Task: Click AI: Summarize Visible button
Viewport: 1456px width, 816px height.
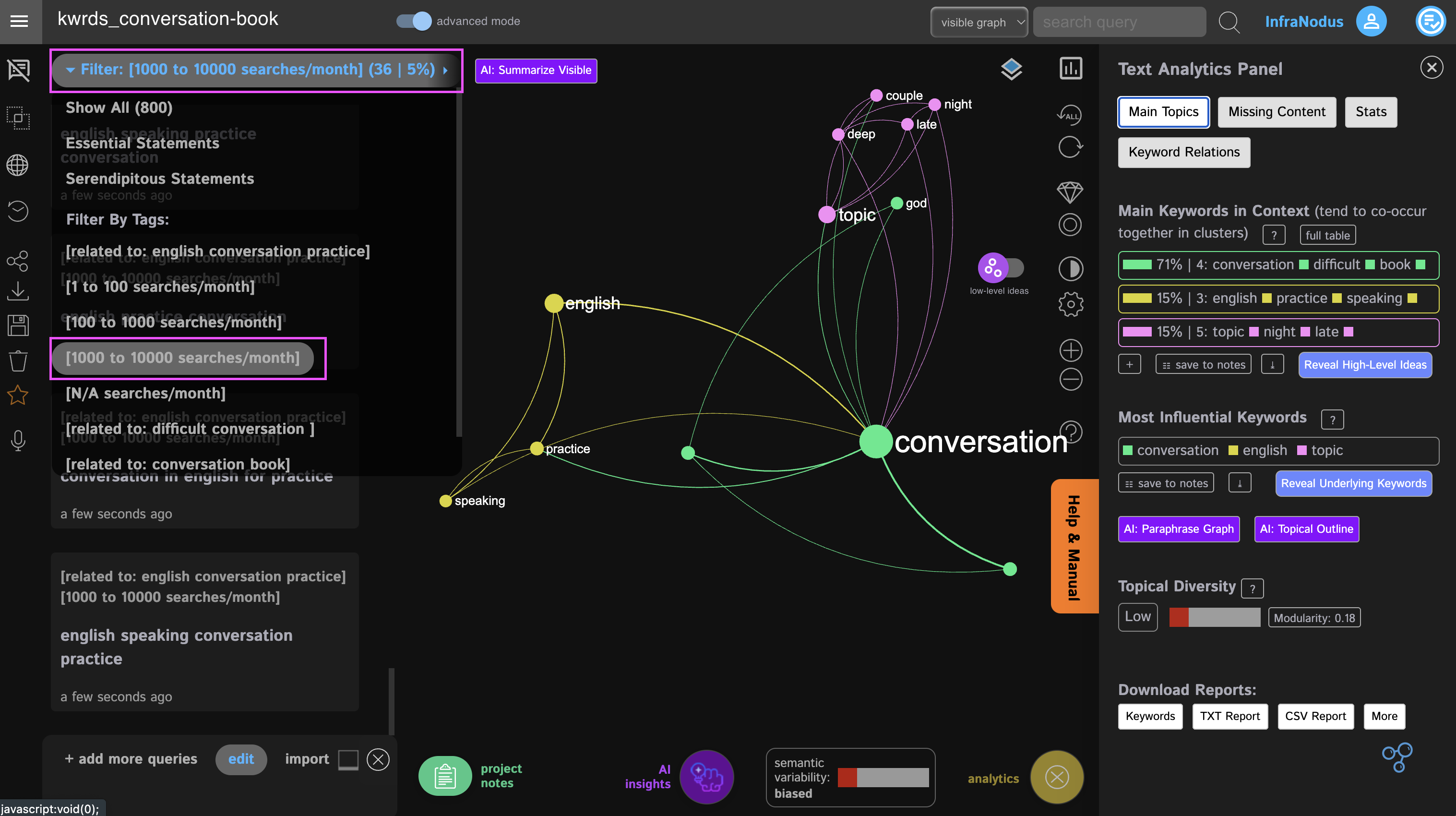Action: click(x=536, y=70)
